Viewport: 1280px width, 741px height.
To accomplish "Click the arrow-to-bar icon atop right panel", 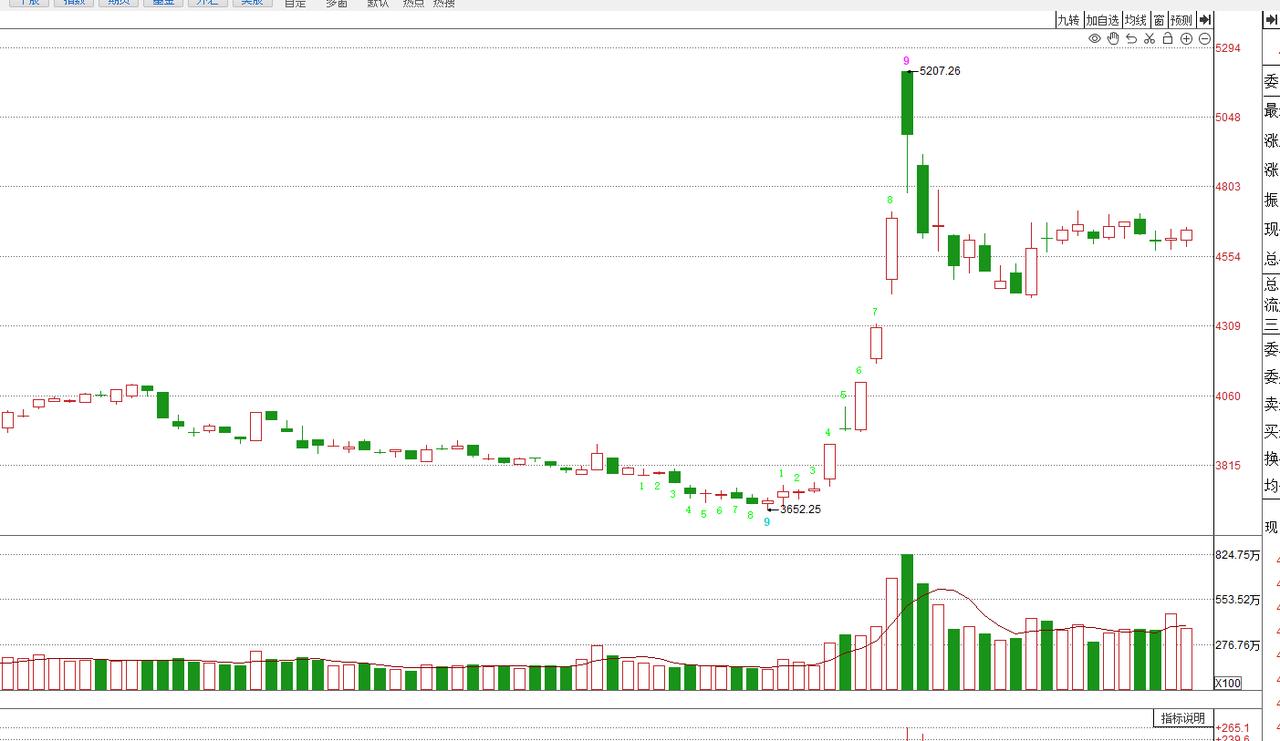I will pyautogui.click(x=1271, y=20).
